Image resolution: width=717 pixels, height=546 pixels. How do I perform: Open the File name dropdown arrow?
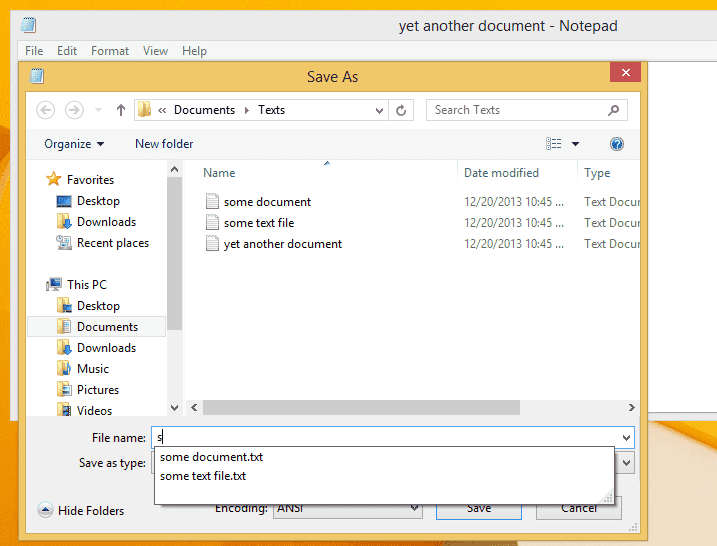pyautogui.click(x=626, y=438)
